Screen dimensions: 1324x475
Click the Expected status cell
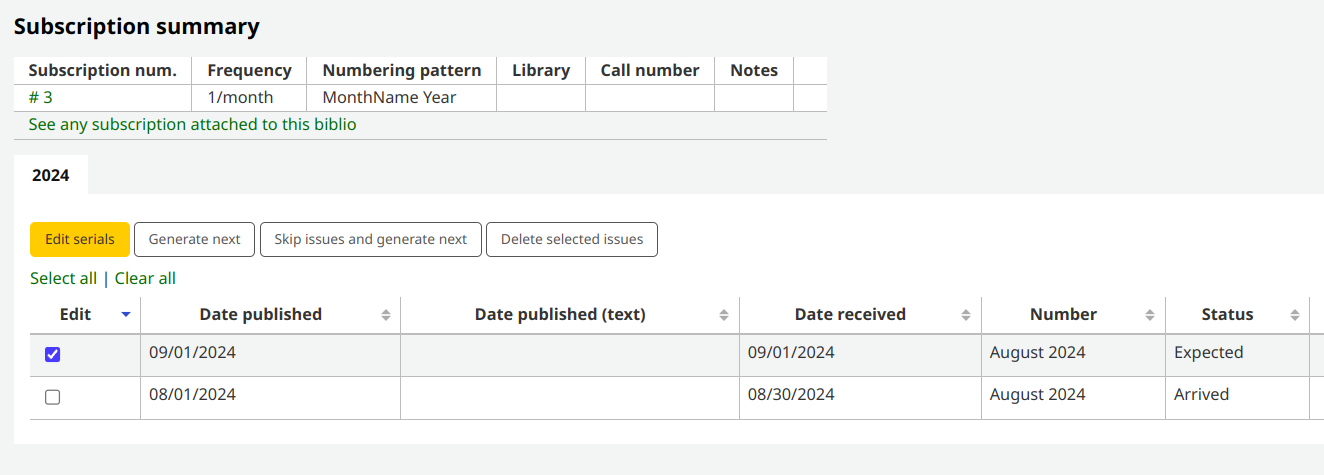coord(1208,352)
